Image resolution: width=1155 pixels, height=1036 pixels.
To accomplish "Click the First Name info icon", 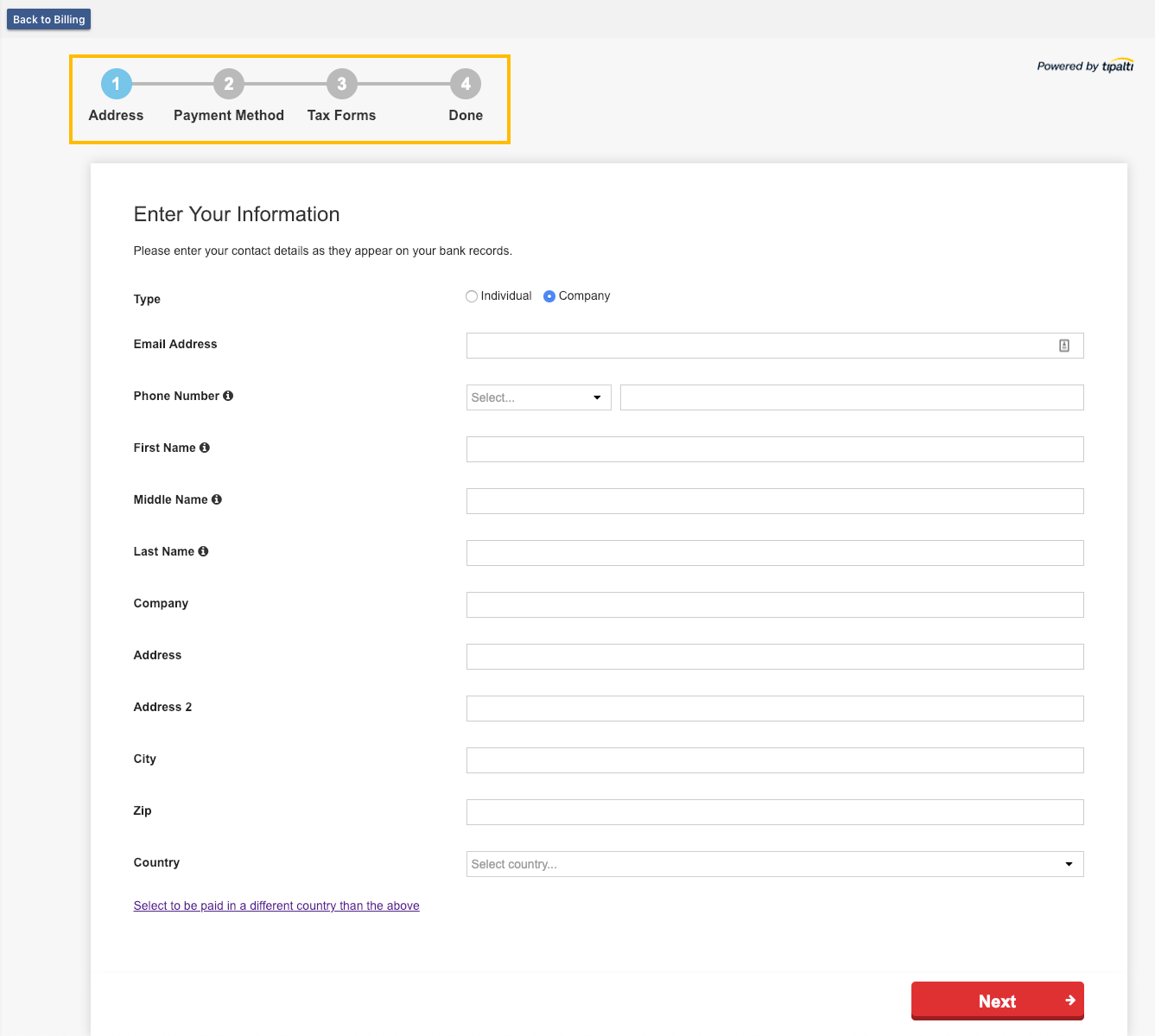I will click(x=205, y=448).
